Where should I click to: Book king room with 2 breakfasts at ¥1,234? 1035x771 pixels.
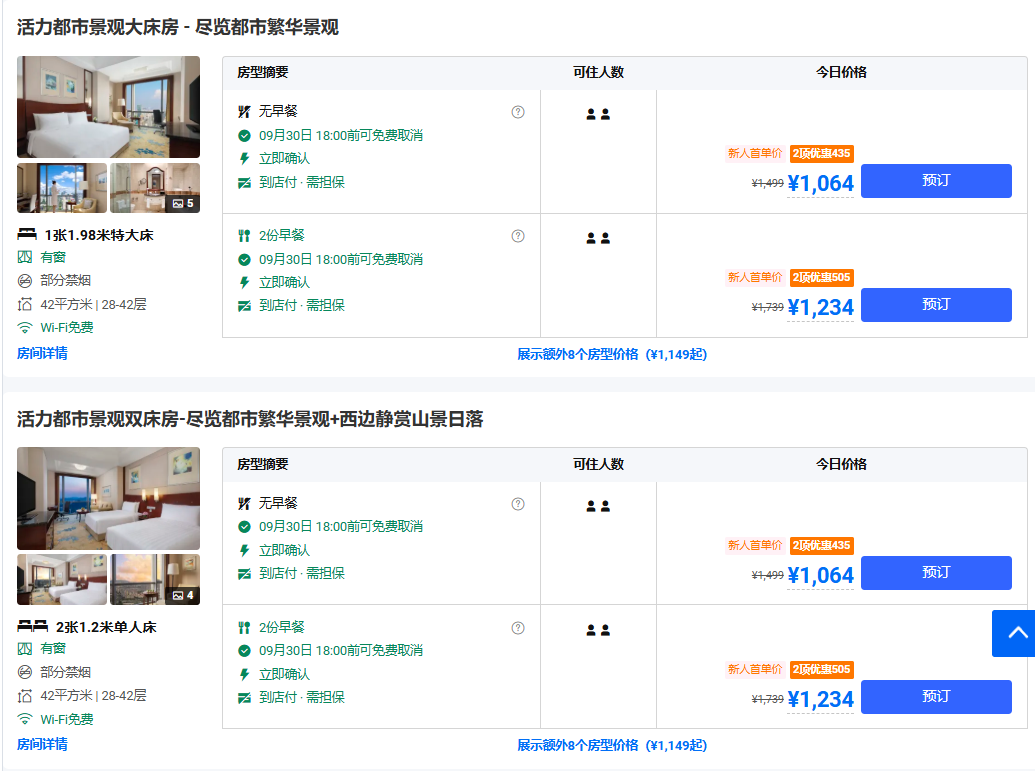[x=935, y=305]
